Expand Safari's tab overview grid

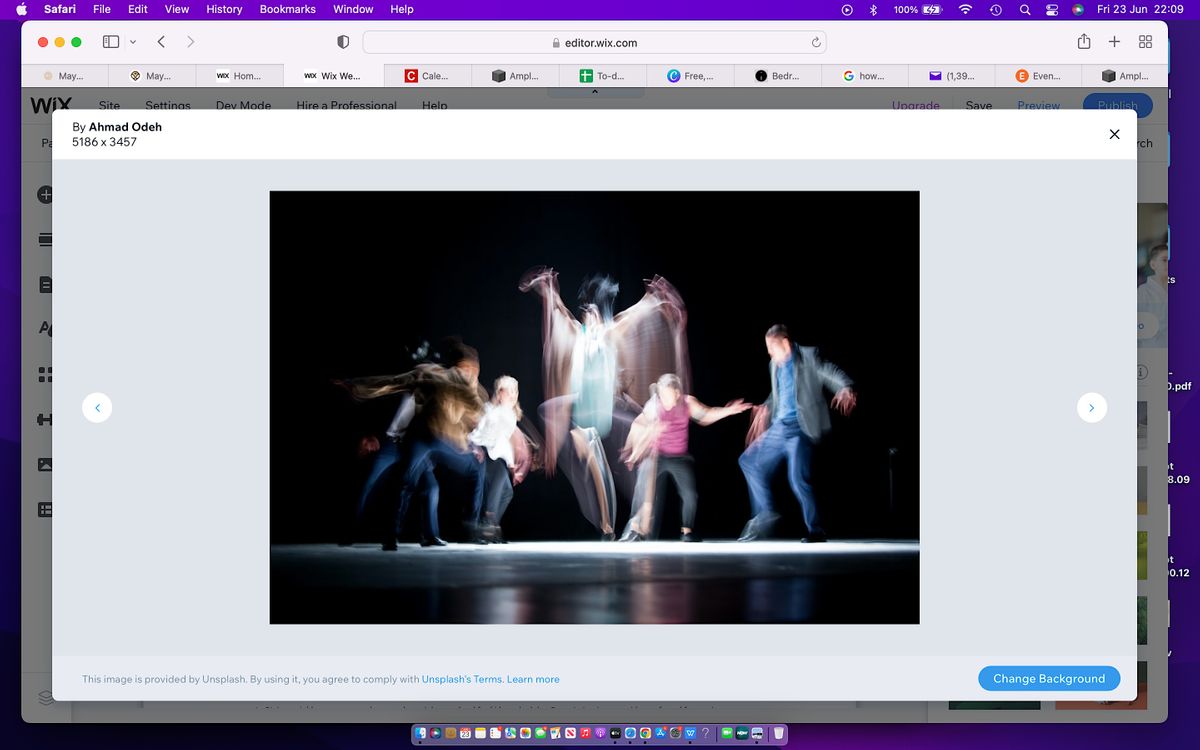[1146, 42]
